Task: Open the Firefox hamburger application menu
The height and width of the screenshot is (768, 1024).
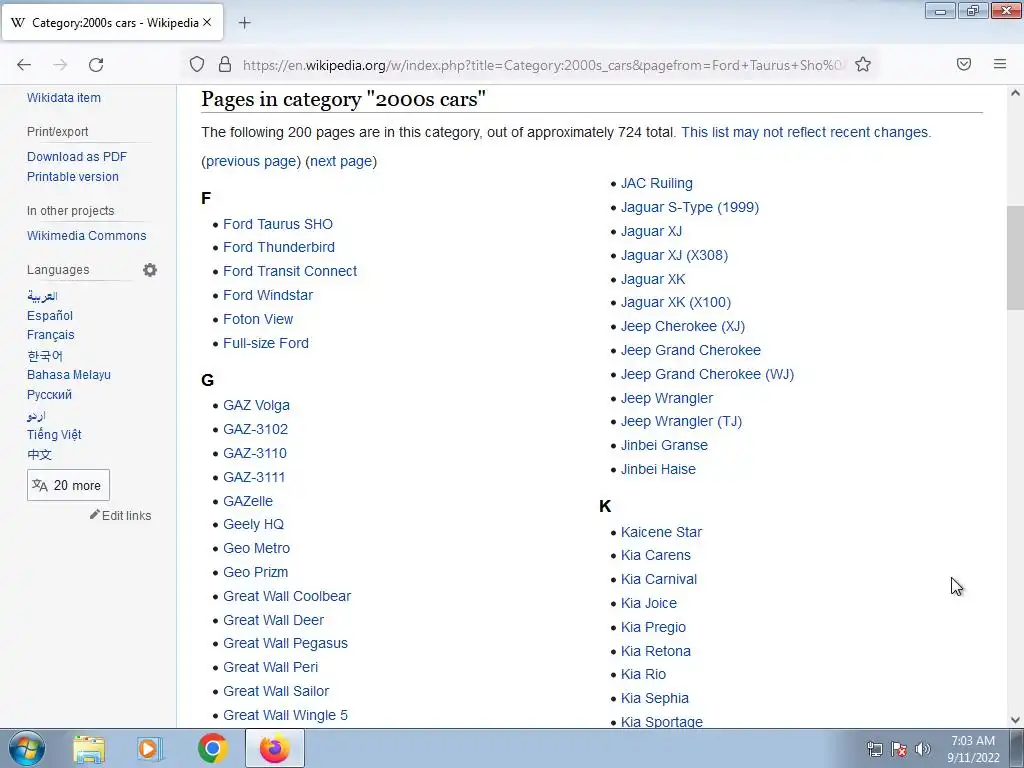Action: (x=1000, y=64)
